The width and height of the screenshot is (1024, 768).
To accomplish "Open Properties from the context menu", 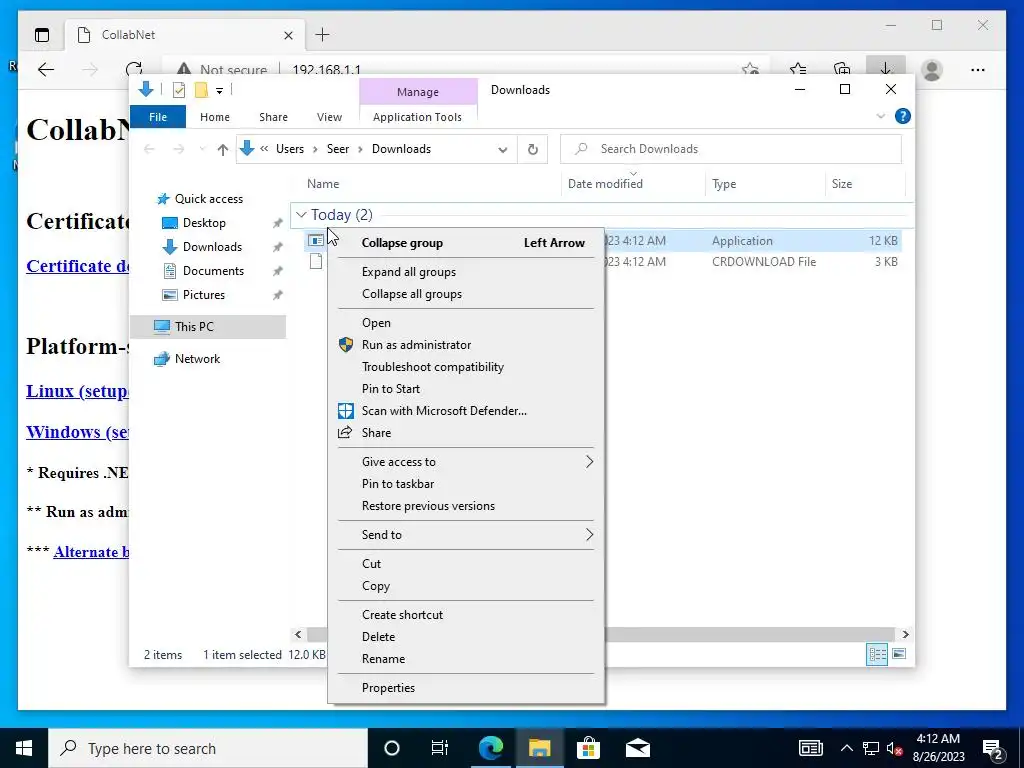I will pos(388,688).
